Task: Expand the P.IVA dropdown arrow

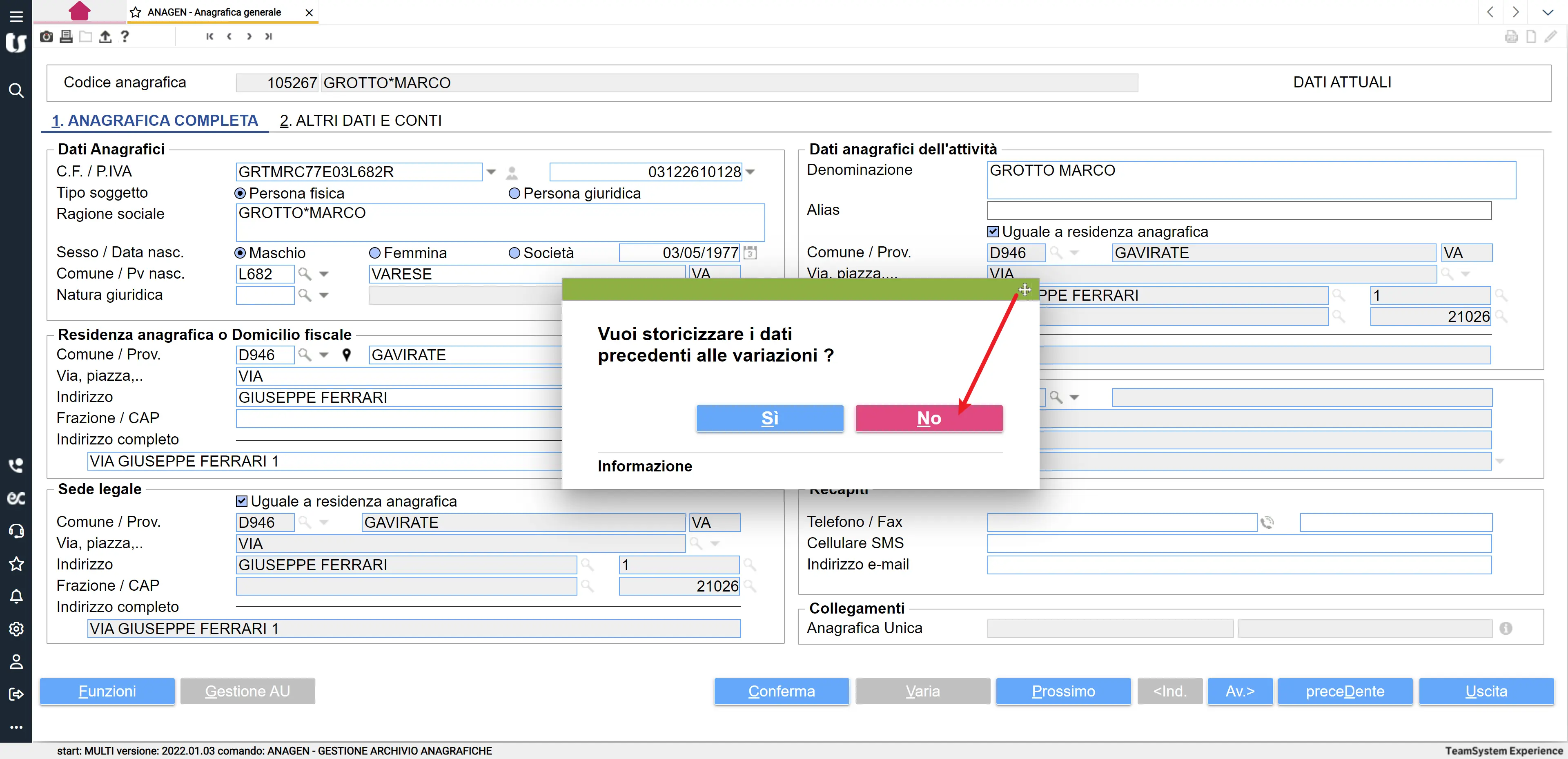Action: click(751, 172)
